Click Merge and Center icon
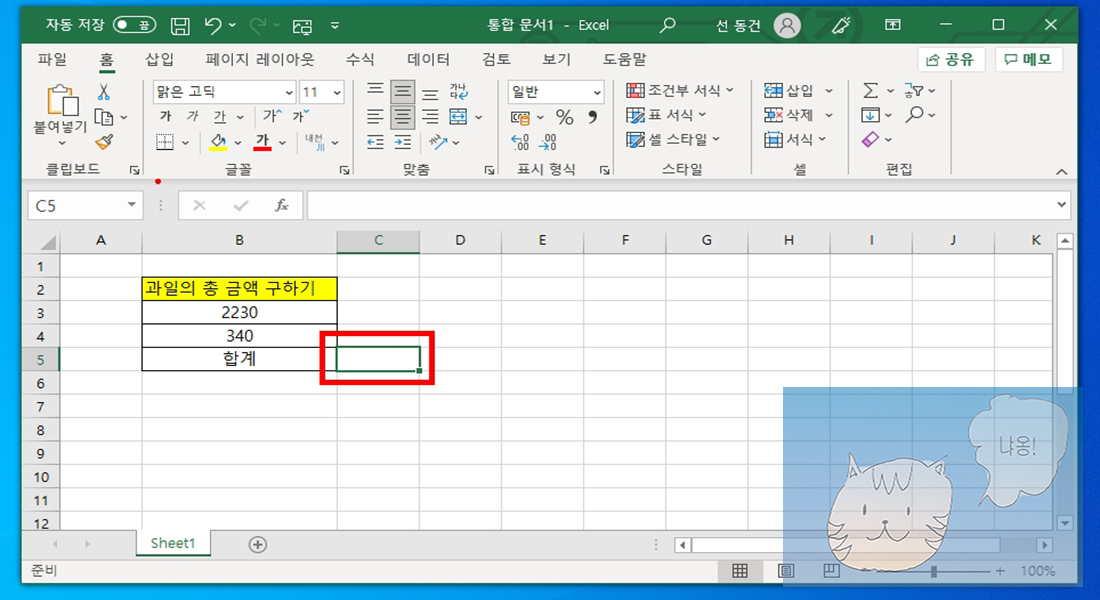1100x600 pixels. (459, 116)
